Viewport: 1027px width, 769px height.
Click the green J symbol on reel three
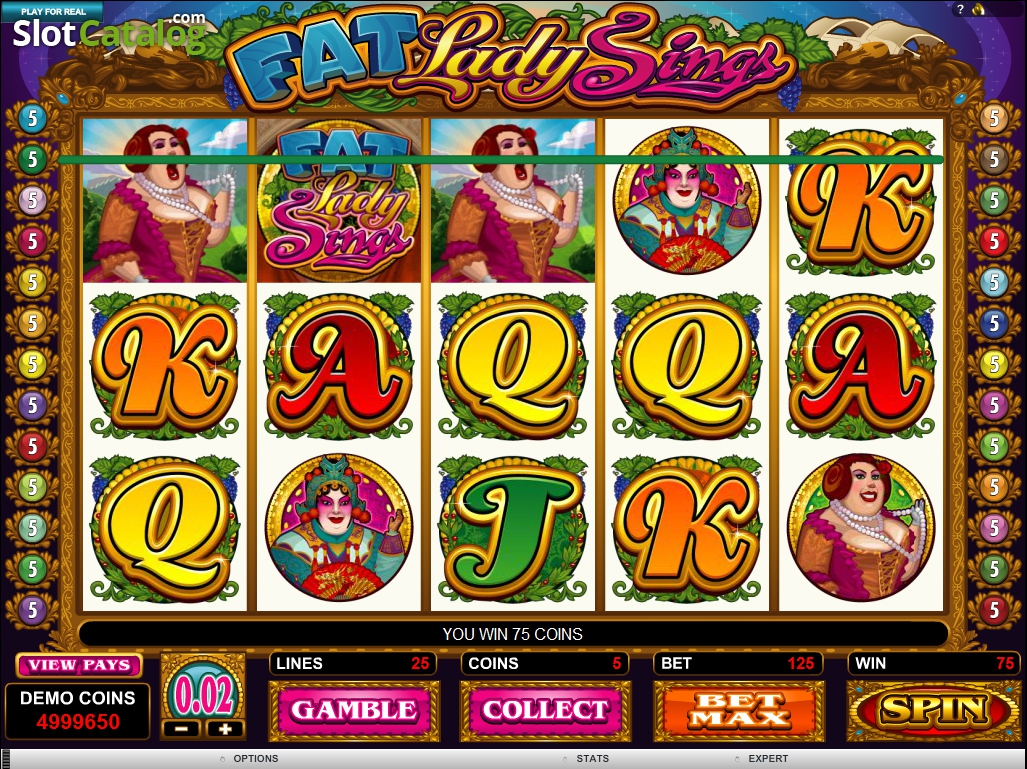click(x=513, y=529)
